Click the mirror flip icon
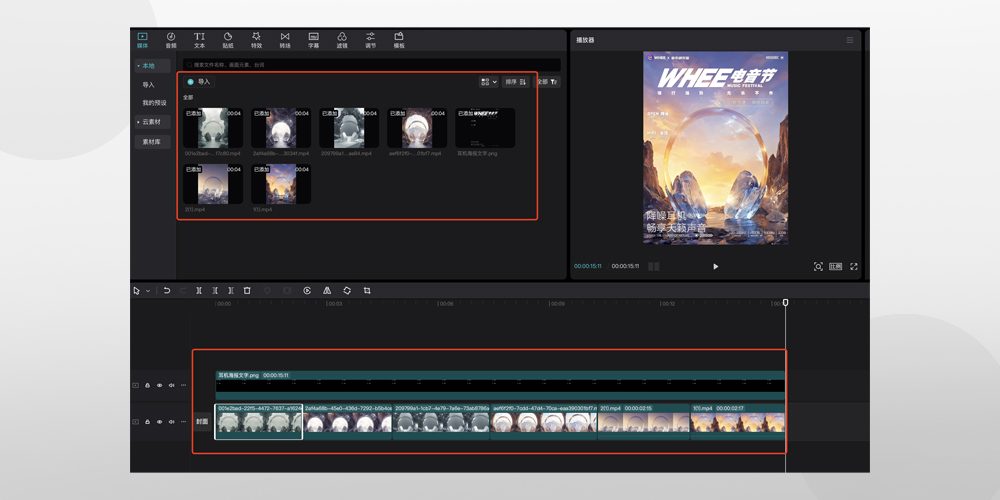The image size is (1000, 500). coord(327,291)
